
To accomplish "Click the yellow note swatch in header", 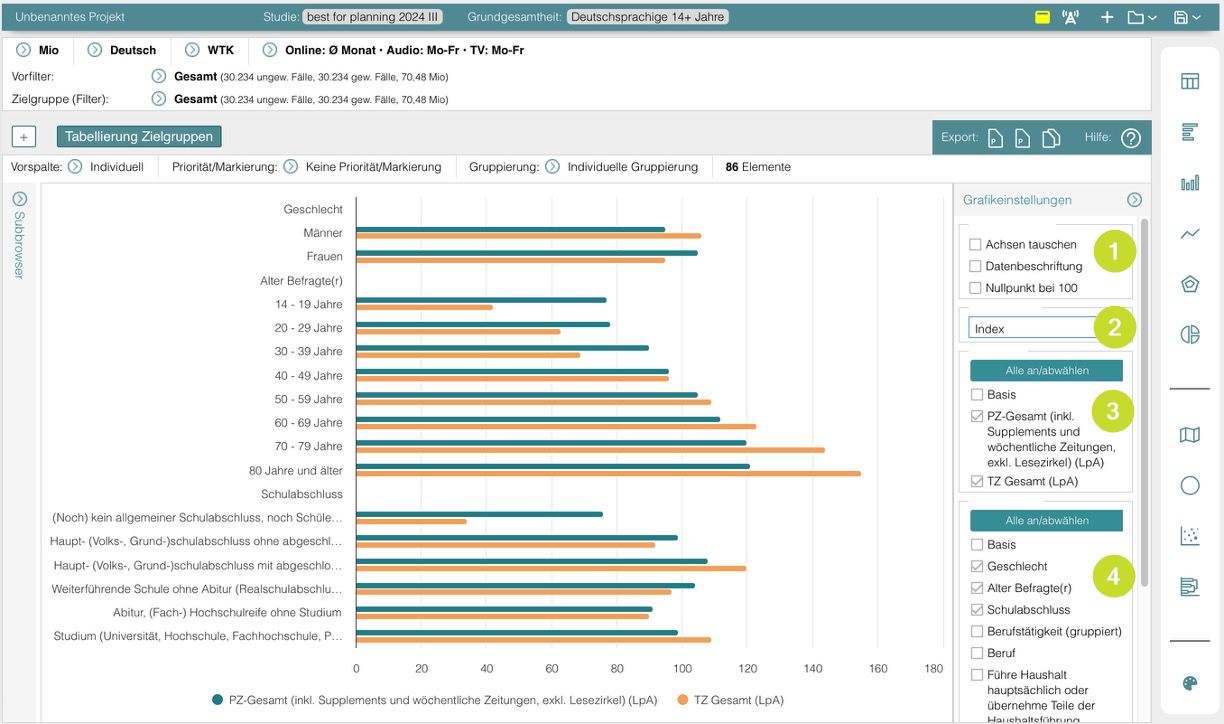I will (x=1042, y=17).
